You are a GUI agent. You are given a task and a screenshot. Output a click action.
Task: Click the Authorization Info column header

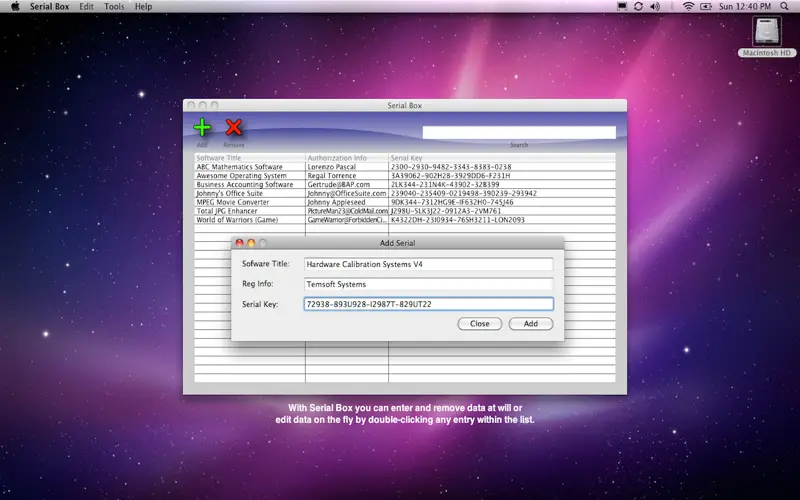347,158
